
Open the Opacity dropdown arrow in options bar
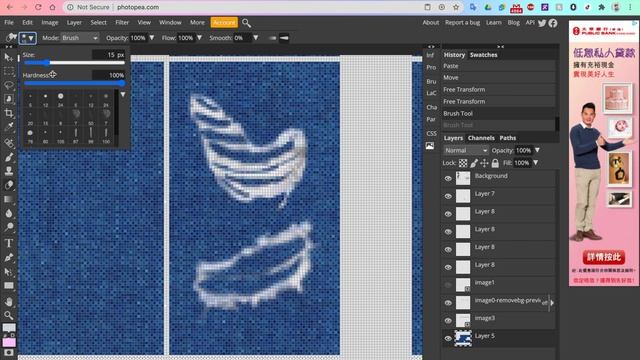point(152,38)
